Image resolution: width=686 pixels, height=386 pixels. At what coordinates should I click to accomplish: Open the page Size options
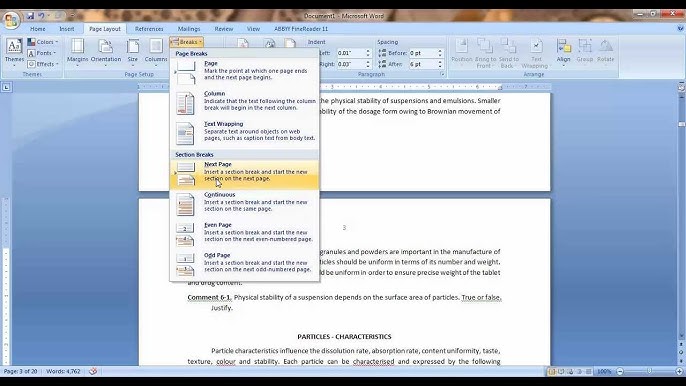tap(133, 53)
